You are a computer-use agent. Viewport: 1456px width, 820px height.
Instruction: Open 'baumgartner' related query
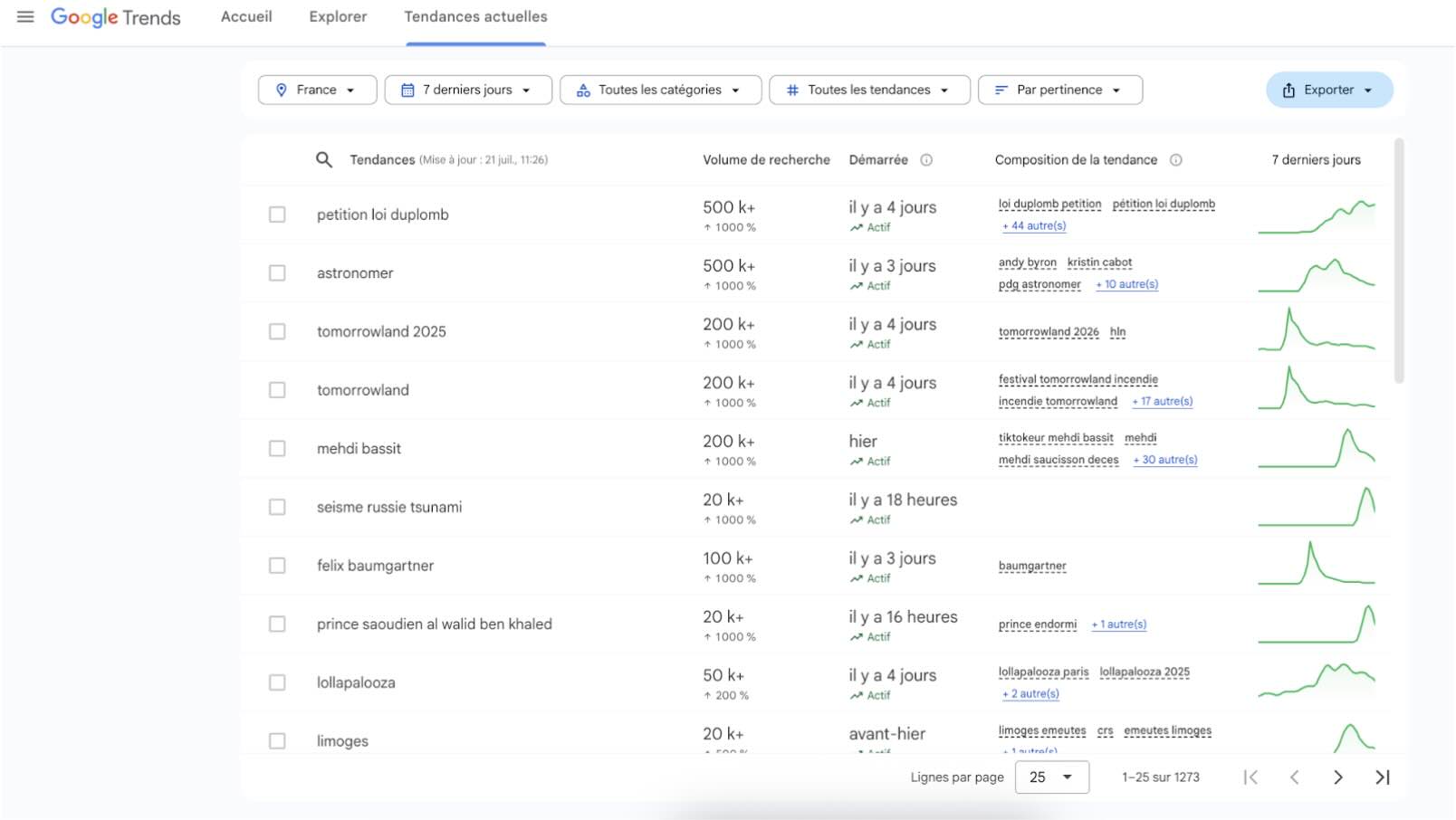click(x=1032, y=567)
